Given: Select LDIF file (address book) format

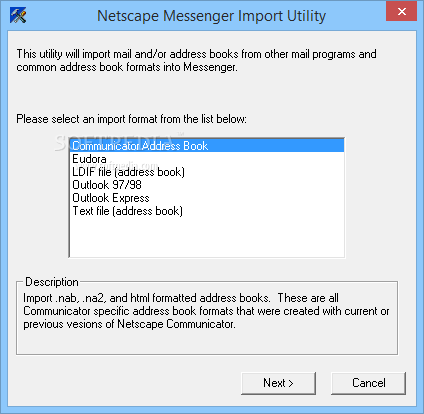Looking at the screenshot, I should pos(207,172).
